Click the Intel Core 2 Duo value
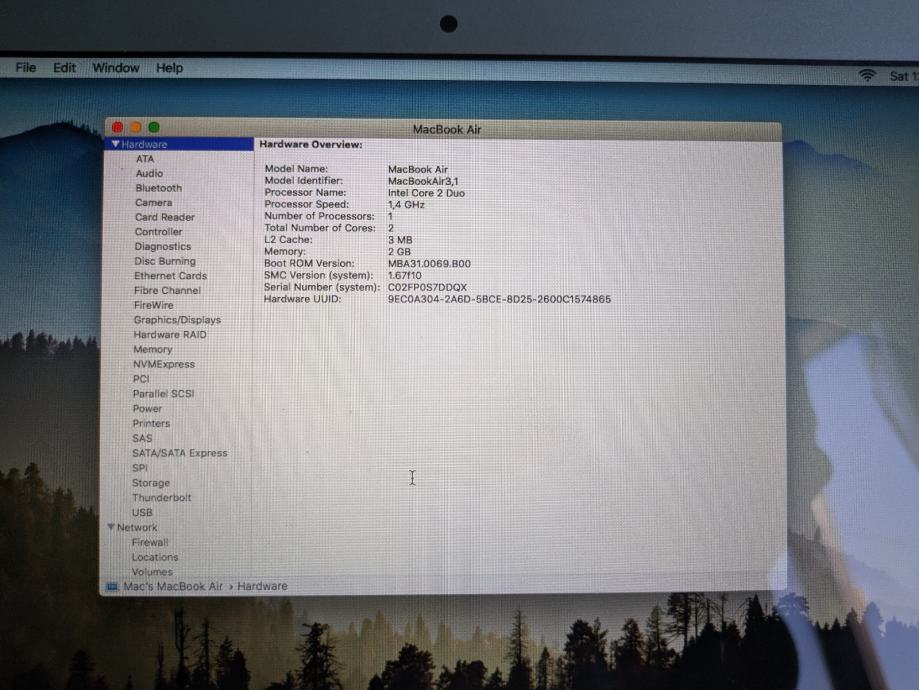This screenshot has height=690, width=919. click(426, 193)
